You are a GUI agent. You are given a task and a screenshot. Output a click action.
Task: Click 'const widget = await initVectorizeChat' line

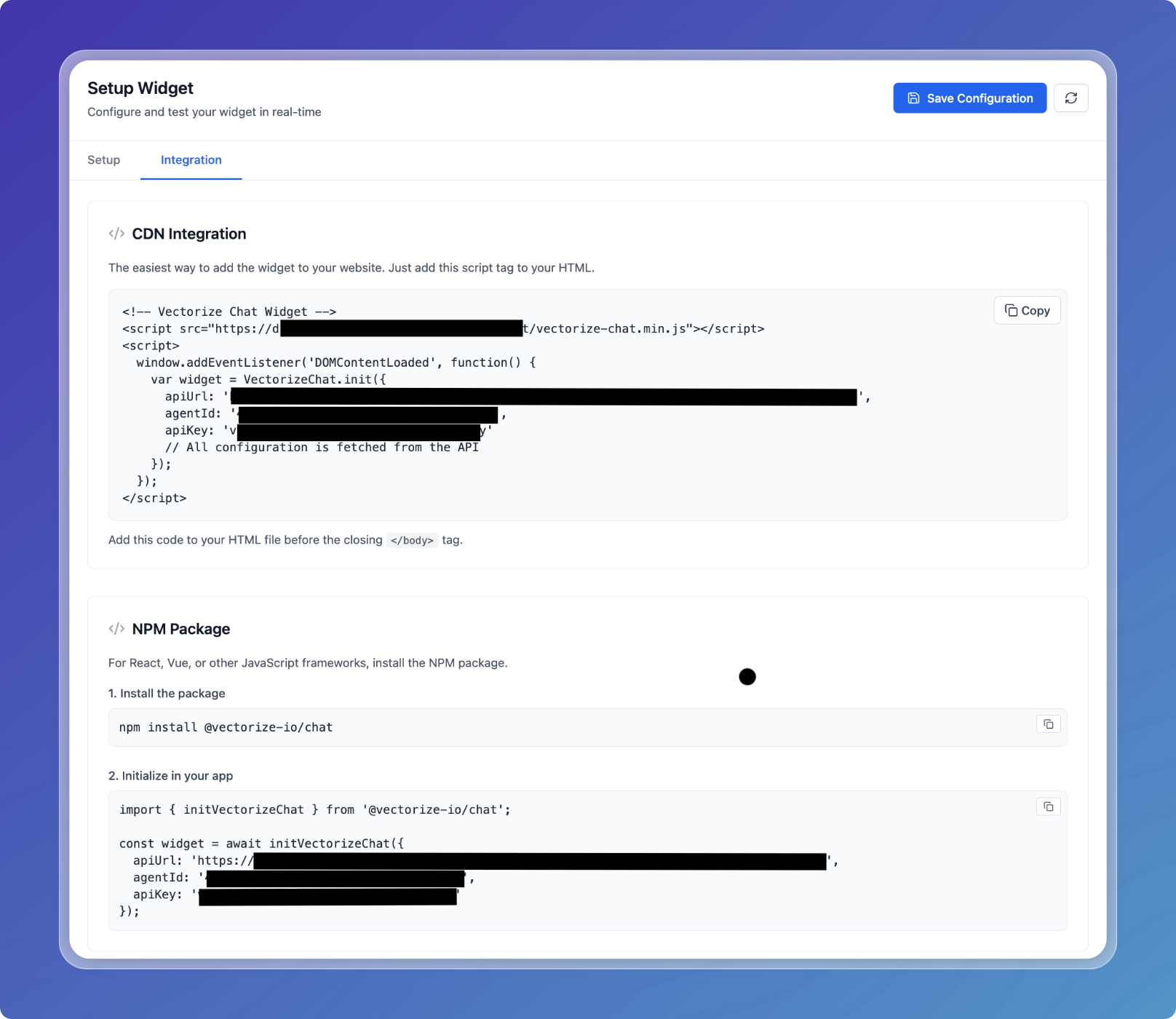(261, 844)
